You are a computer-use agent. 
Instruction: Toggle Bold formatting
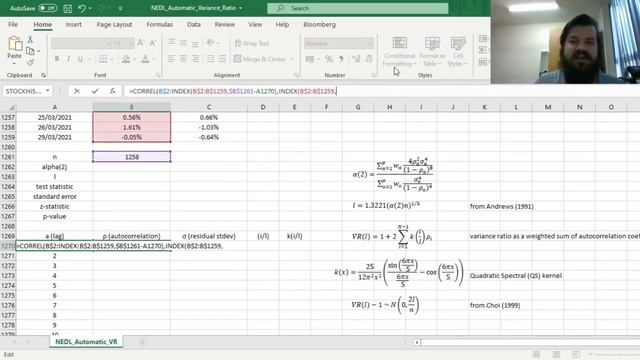click(x=57, y=59)
